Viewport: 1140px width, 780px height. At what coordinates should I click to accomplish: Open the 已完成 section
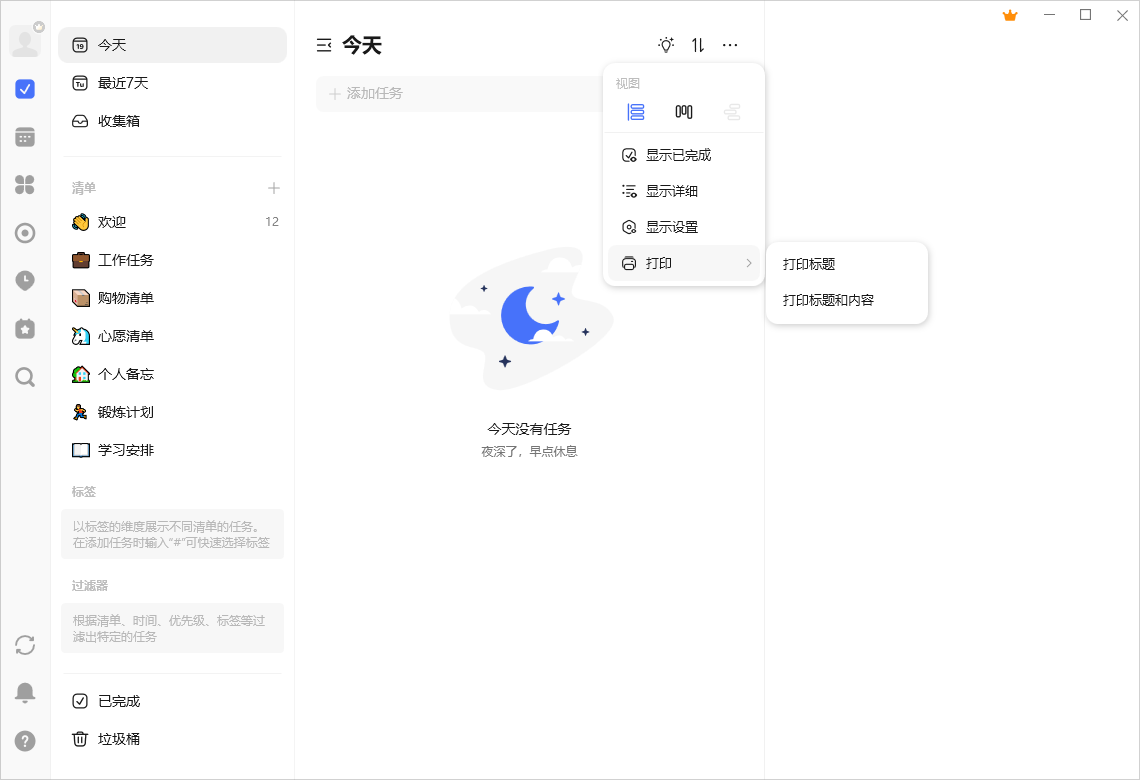pyautogui.click(x=172, y=701)
